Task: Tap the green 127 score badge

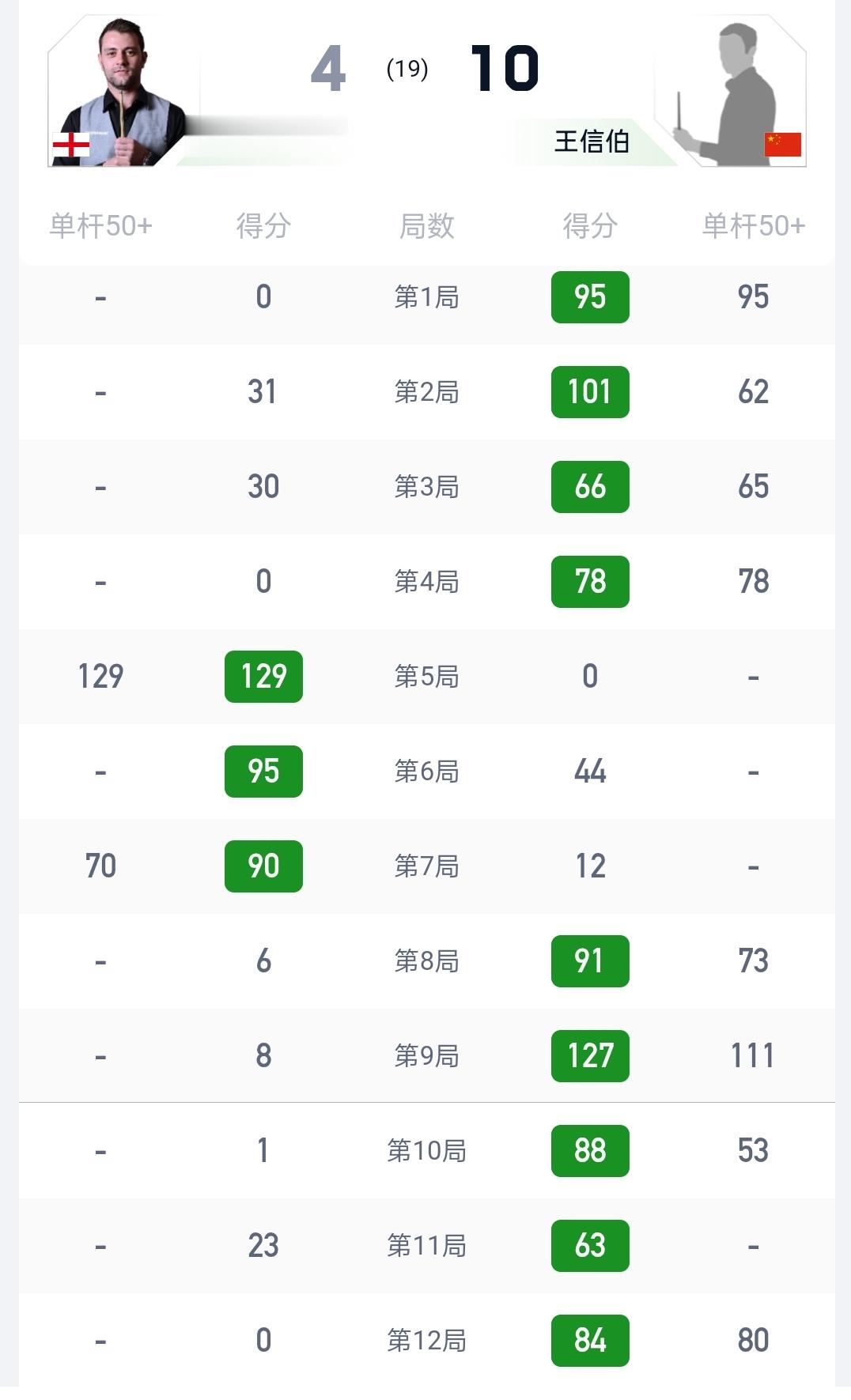Action: tap(590, 1056)
